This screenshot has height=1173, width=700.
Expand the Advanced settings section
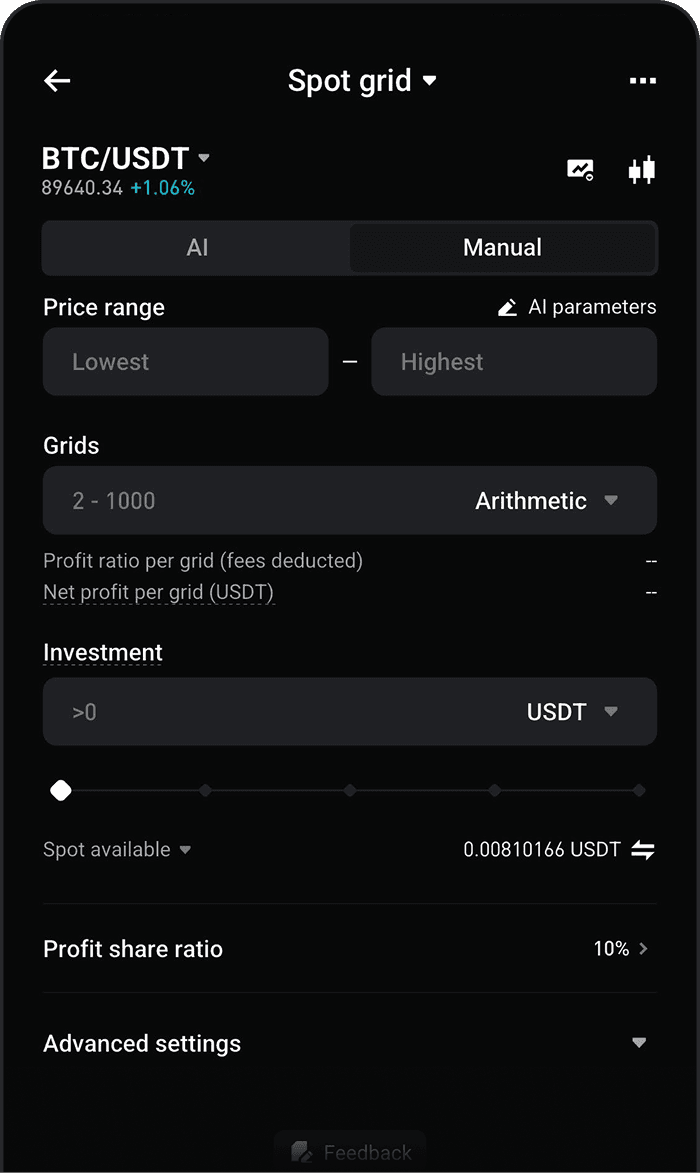coord(639,1043)
